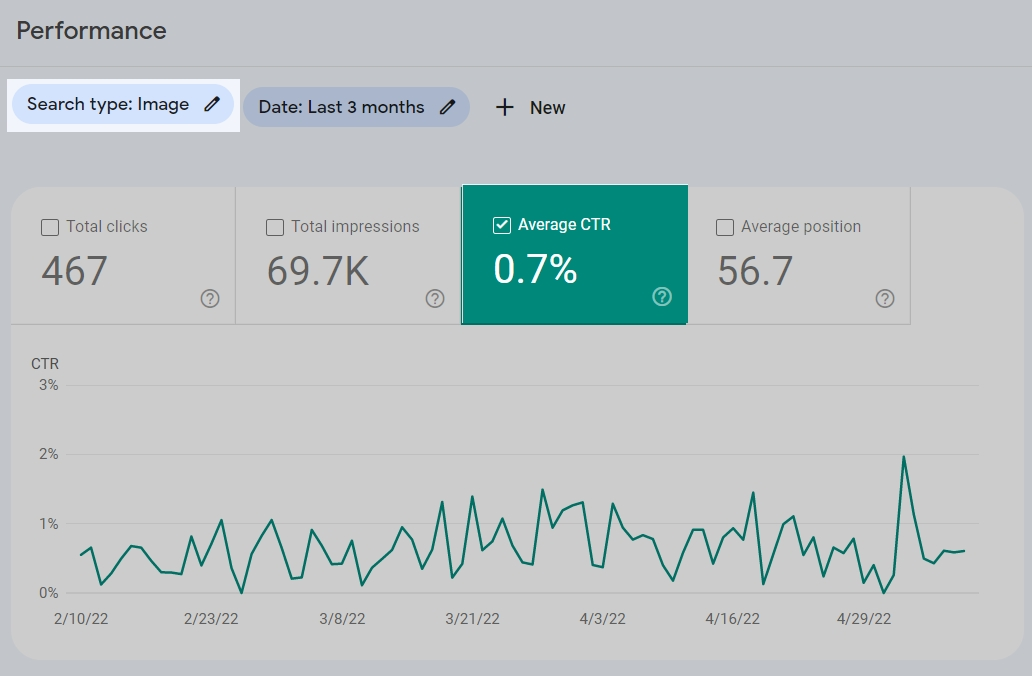Click the edit pencil on Date filter

[447, 106]
